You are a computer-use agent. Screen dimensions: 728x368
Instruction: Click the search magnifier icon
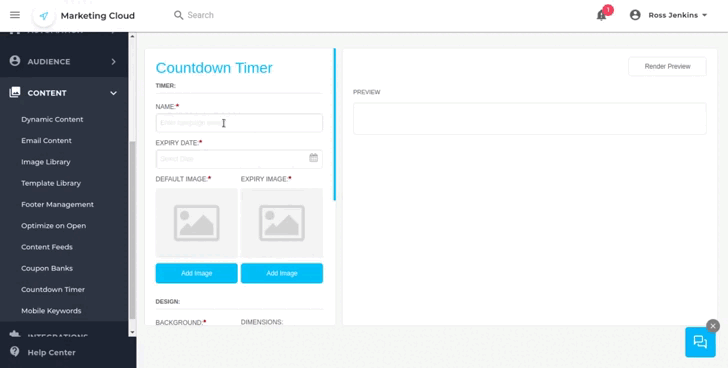coord(179,15)
